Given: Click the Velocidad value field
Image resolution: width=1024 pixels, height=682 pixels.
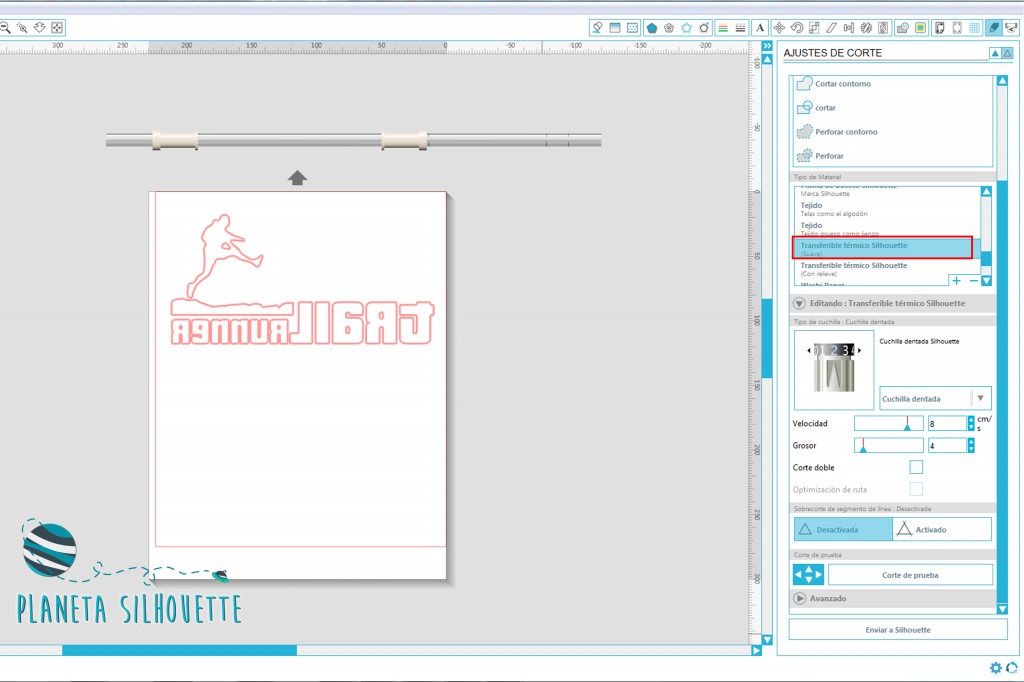Looking at the screenshot, I should click(x=946, y=423).
